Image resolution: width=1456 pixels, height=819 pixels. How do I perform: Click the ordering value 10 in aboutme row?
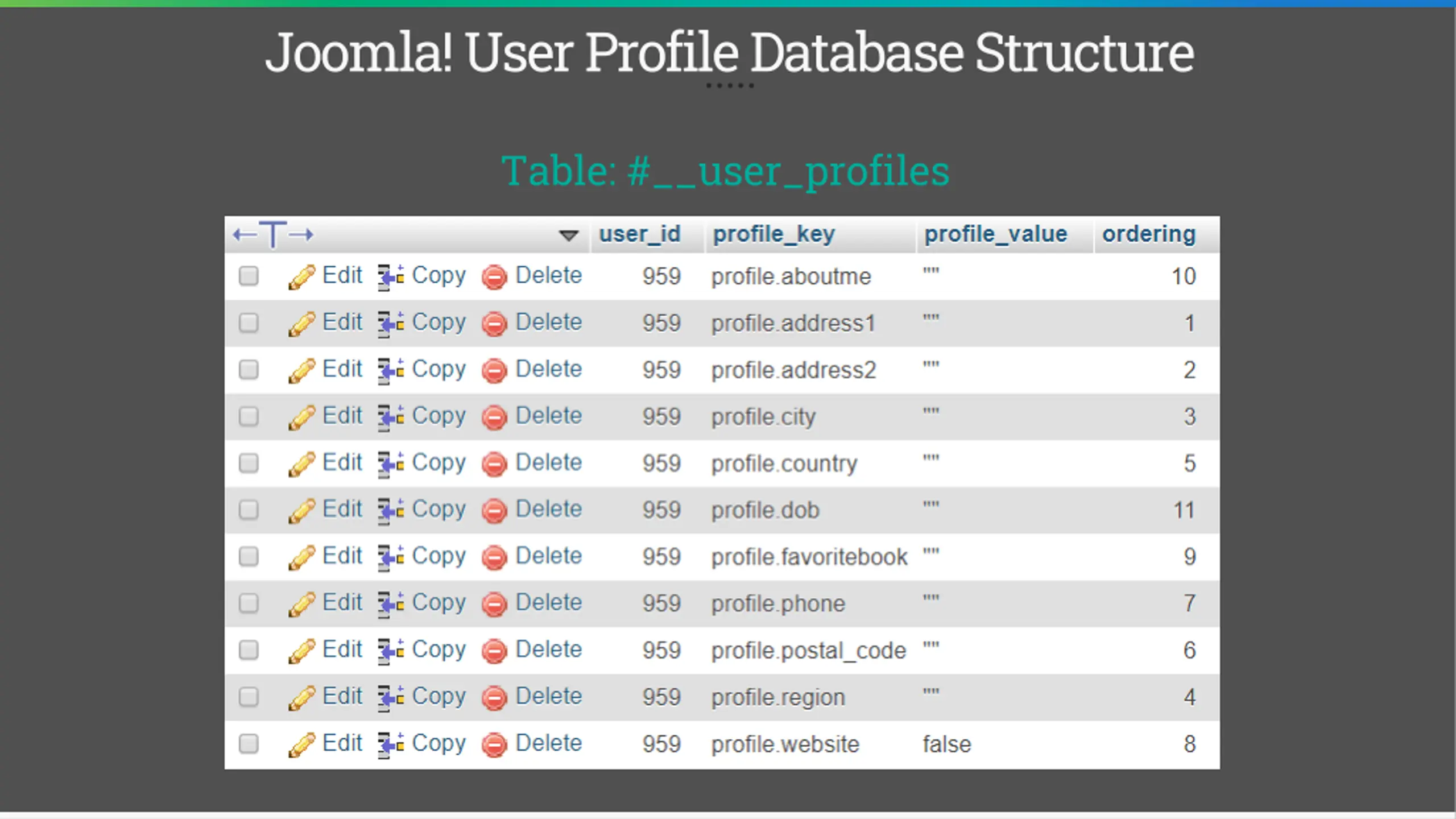(x=1184, y=276)
